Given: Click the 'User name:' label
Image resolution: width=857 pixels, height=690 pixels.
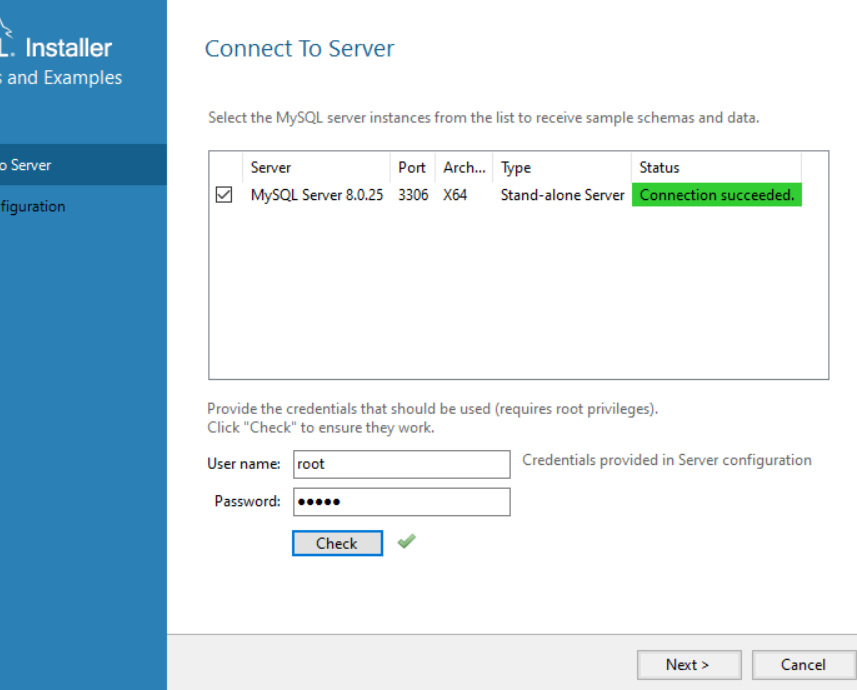Looking at the screenshot, I should [244, 464].
